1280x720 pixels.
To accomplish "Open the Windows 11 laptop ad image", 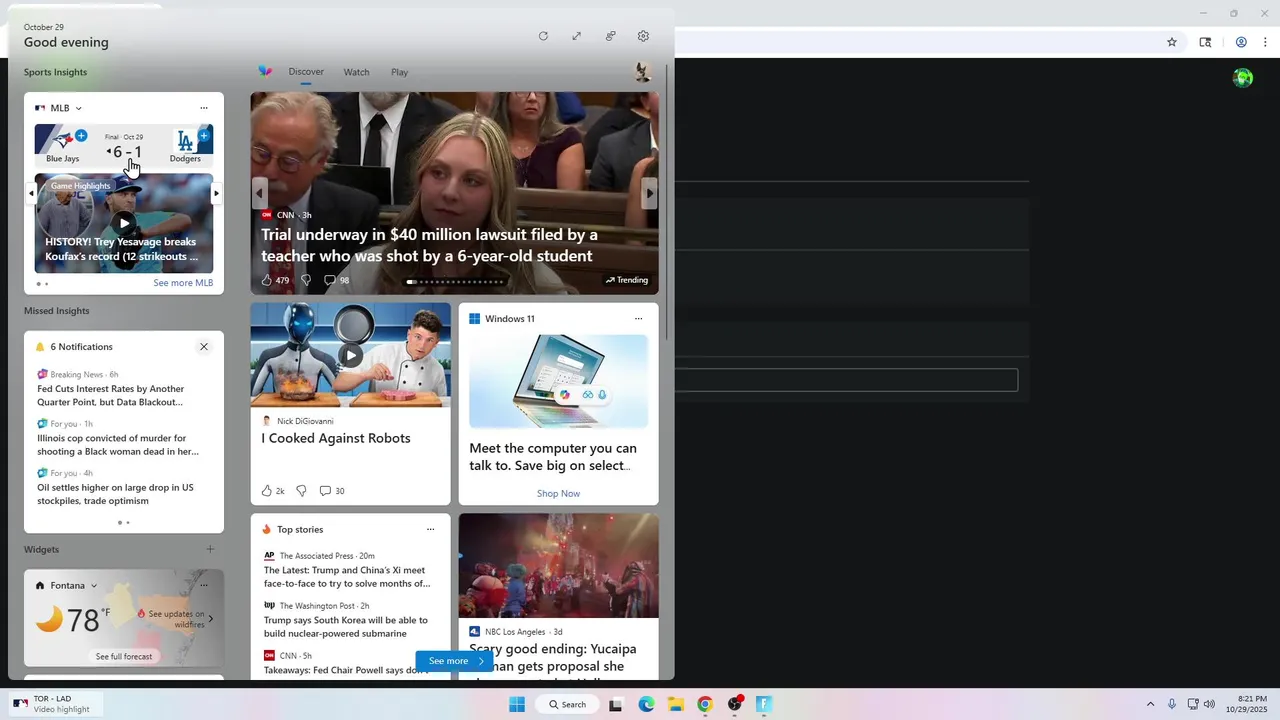I will [x=558, y=381].
